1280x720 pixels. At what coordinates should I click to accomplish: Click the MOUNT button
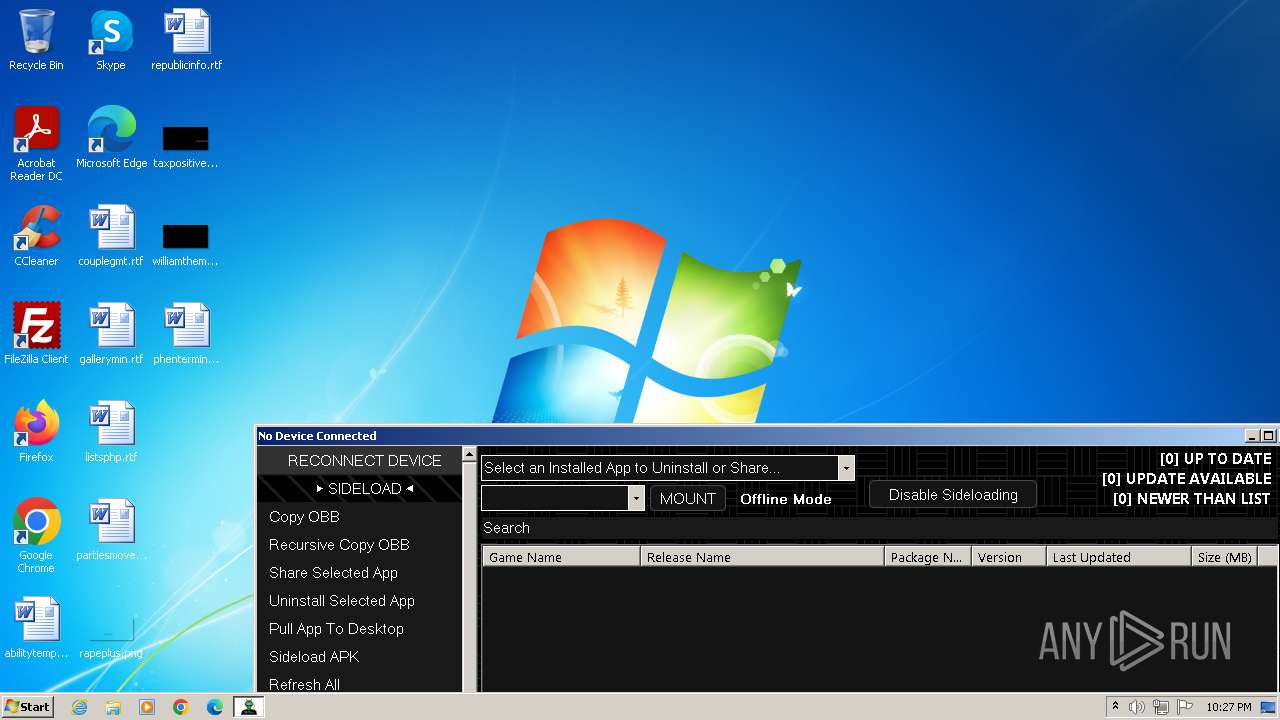[688, 498]
